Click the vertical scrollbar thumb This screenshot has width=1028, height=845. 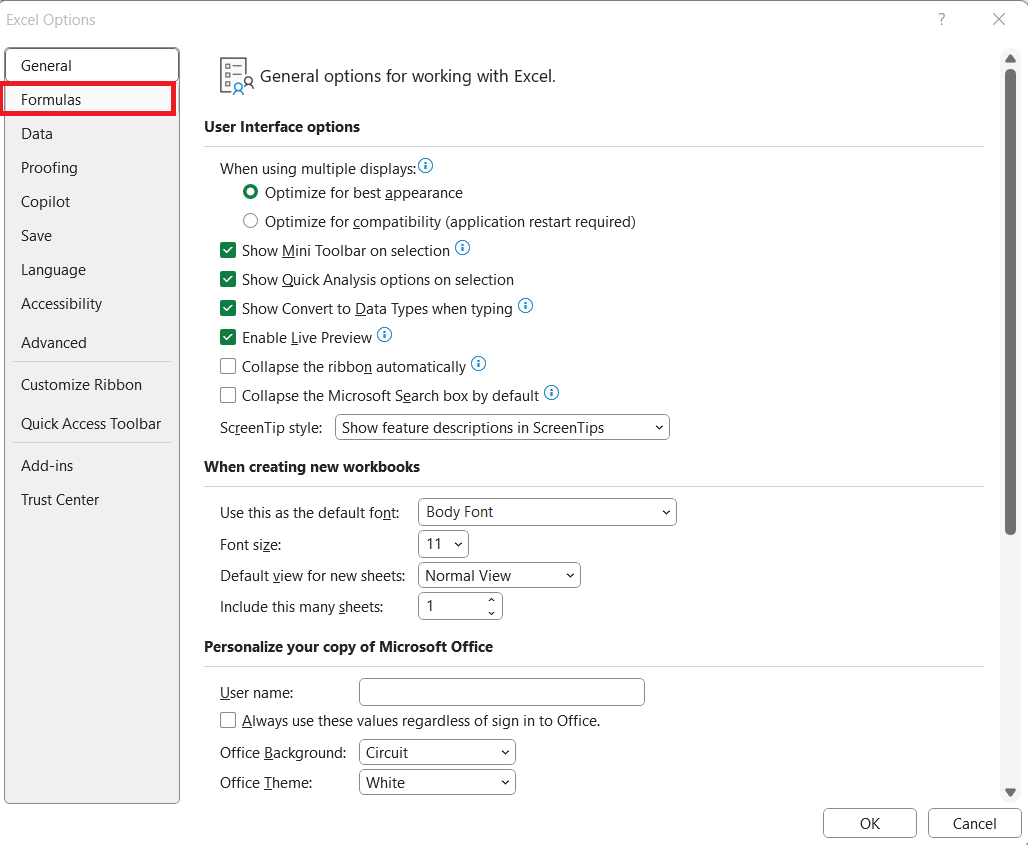click(1010, 302)
